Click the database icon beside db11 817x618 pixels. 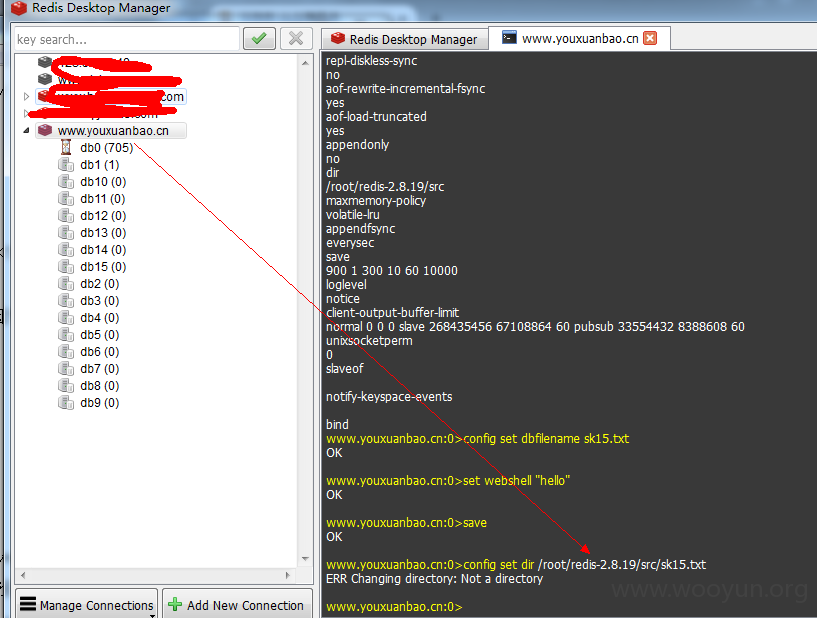tap(66, 199)
